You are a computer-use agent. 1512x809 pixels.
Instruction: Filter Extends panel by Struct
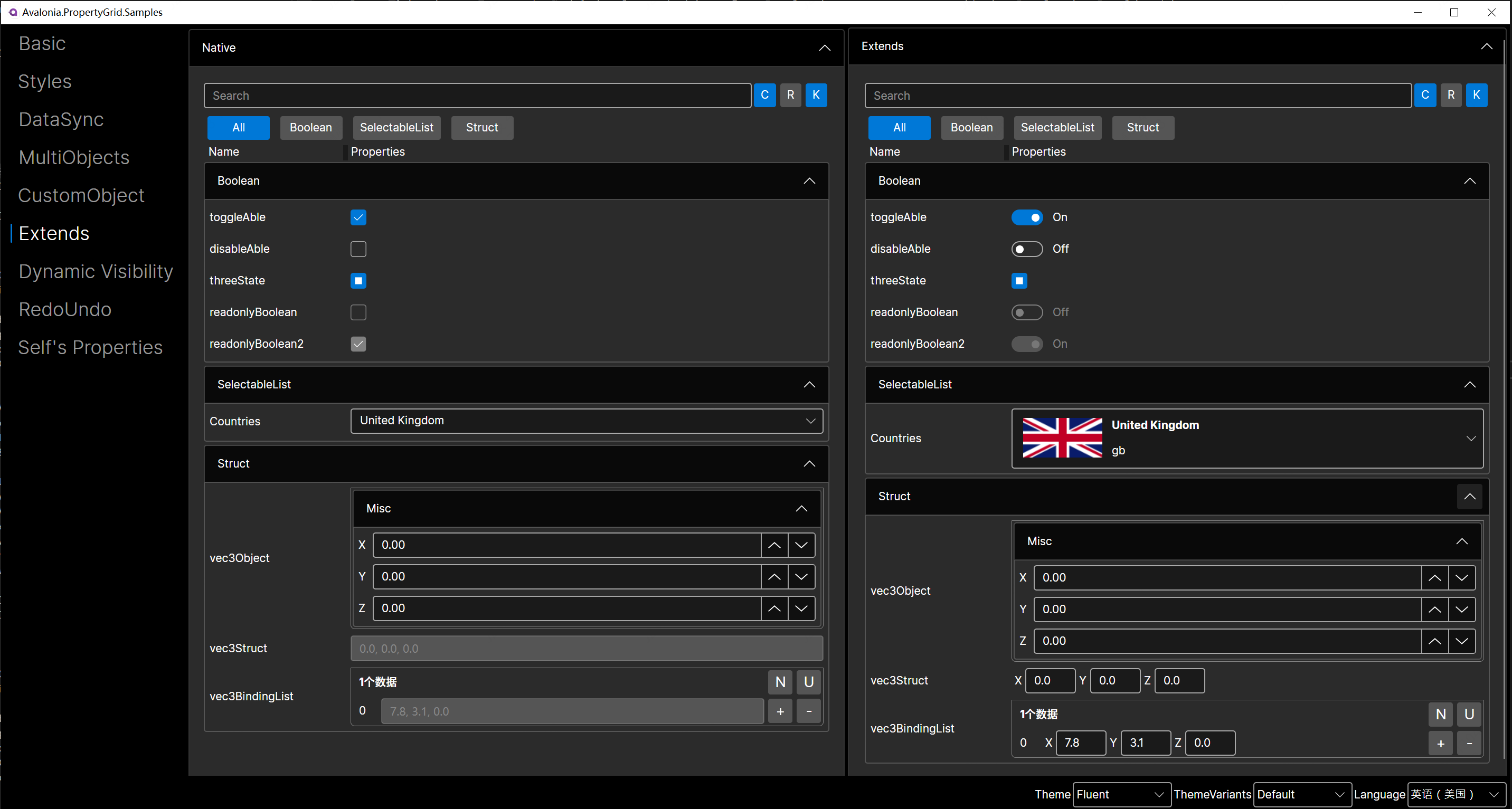tap(1143, 127)
